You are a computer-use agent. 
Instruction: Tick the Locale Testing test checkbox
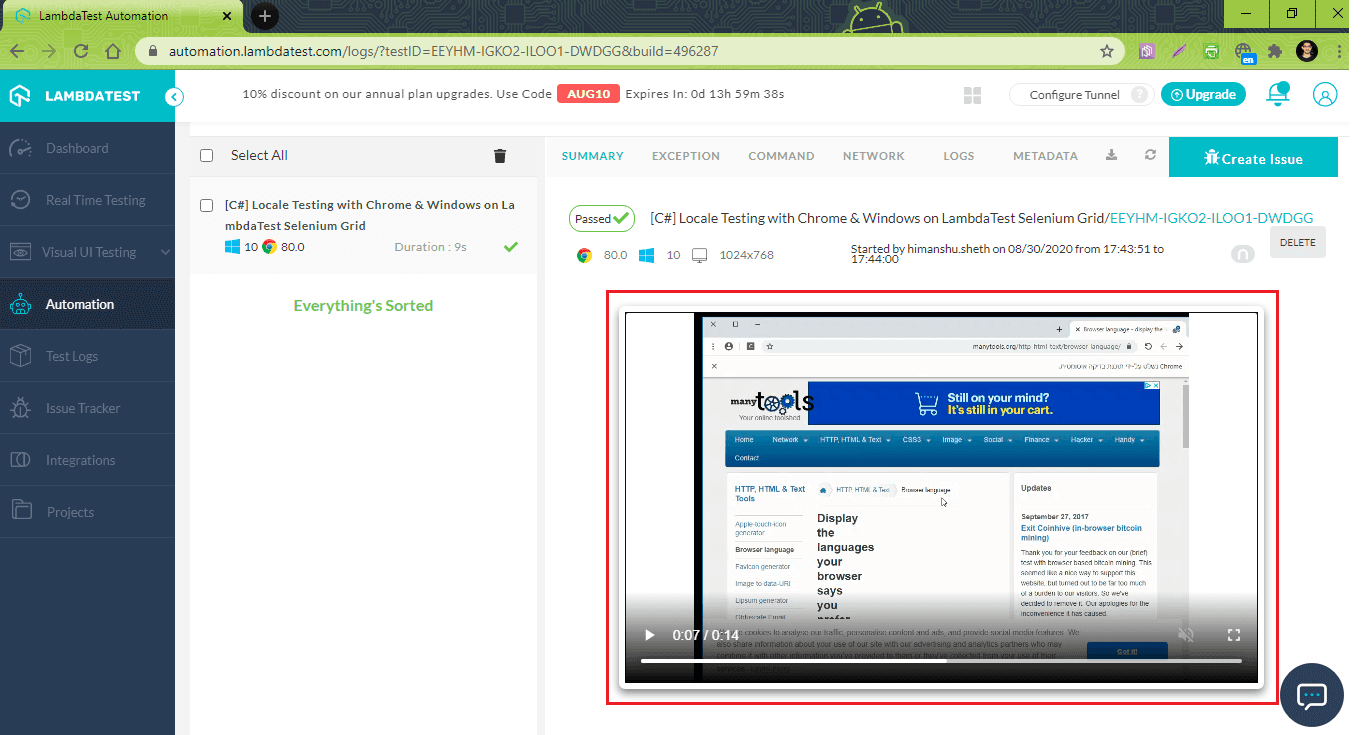tap(207, 206)
